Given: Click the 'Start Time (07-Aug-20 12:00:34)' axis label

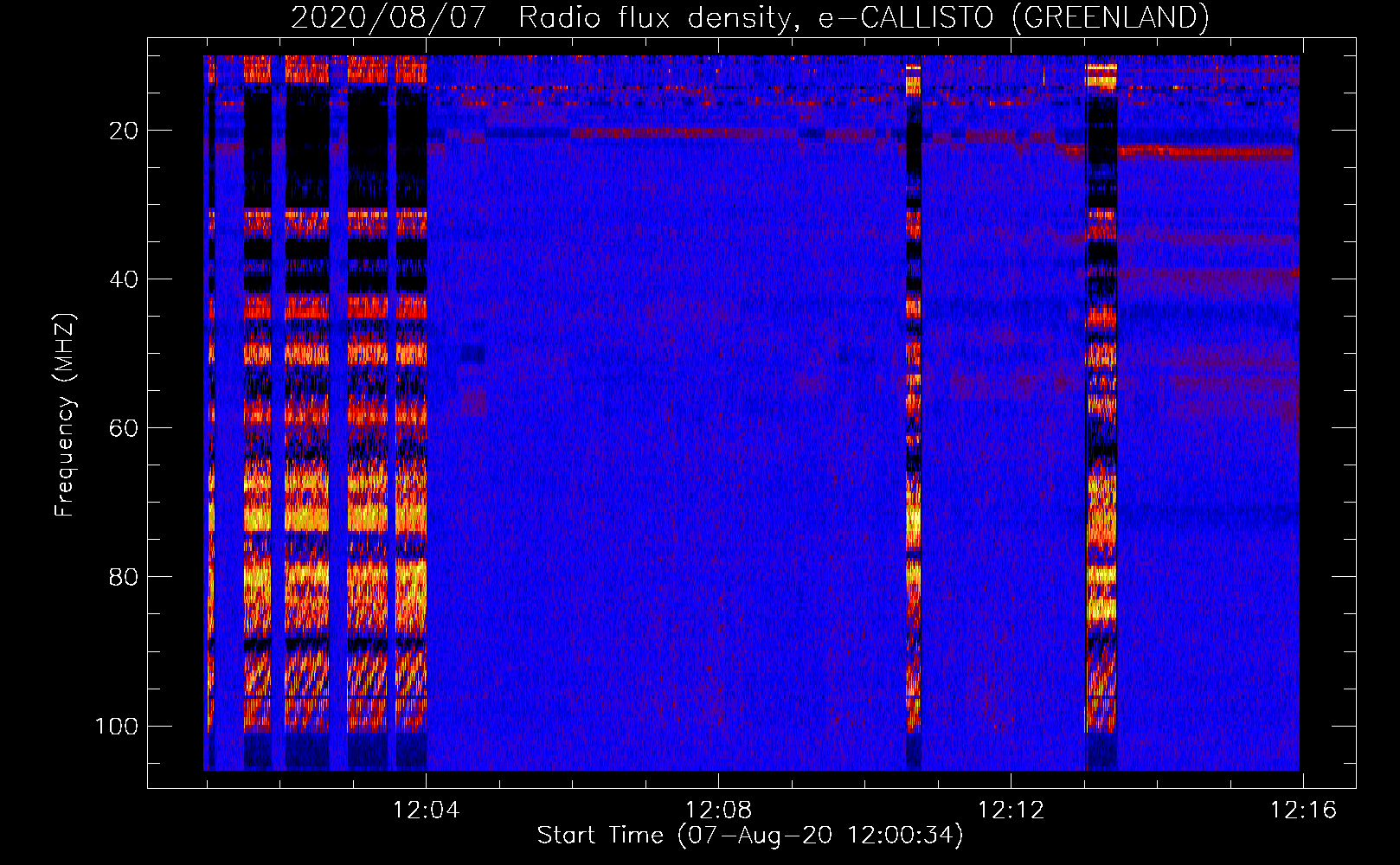Looking at the screenshot, I should (x=750, y=836).
